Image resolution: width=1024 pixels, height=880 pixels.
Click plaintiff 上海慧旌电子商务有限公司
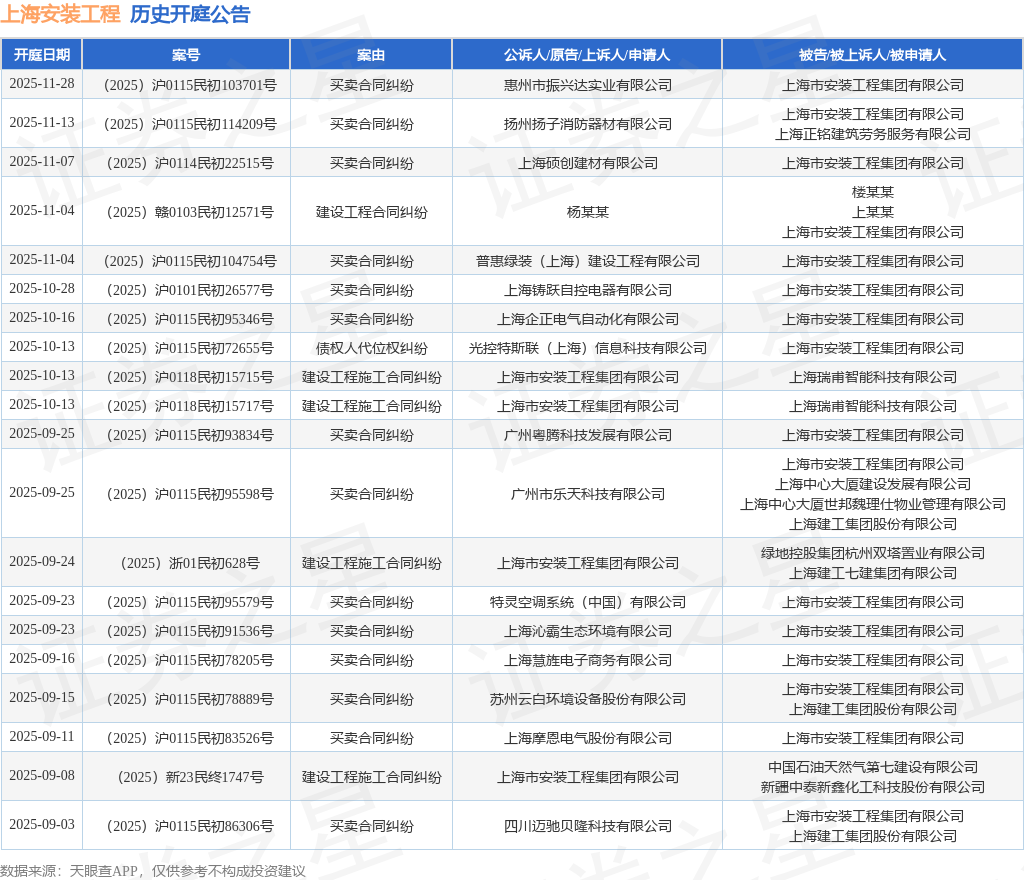coord(587,660)
